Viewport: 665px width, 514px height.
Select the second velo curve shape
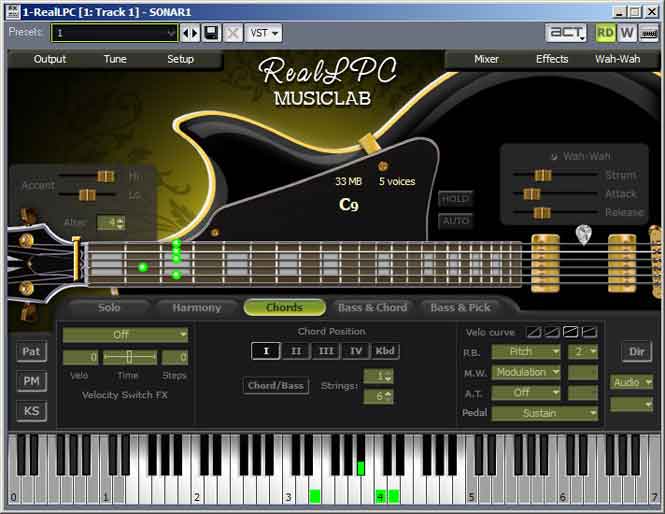(552, 332)
